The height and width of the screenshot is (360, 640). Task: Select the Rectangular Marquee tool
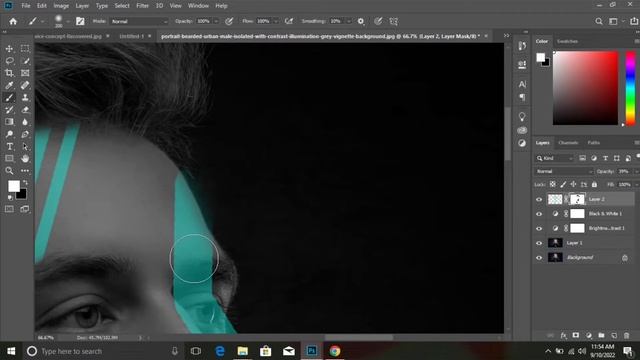point(25,48)
